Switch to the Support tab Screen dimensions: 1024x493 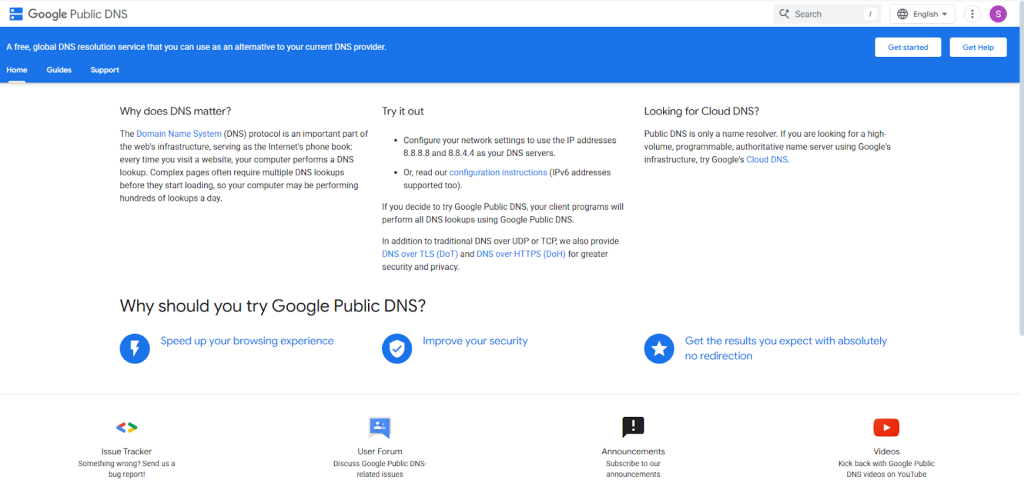[x=104, y=70]
